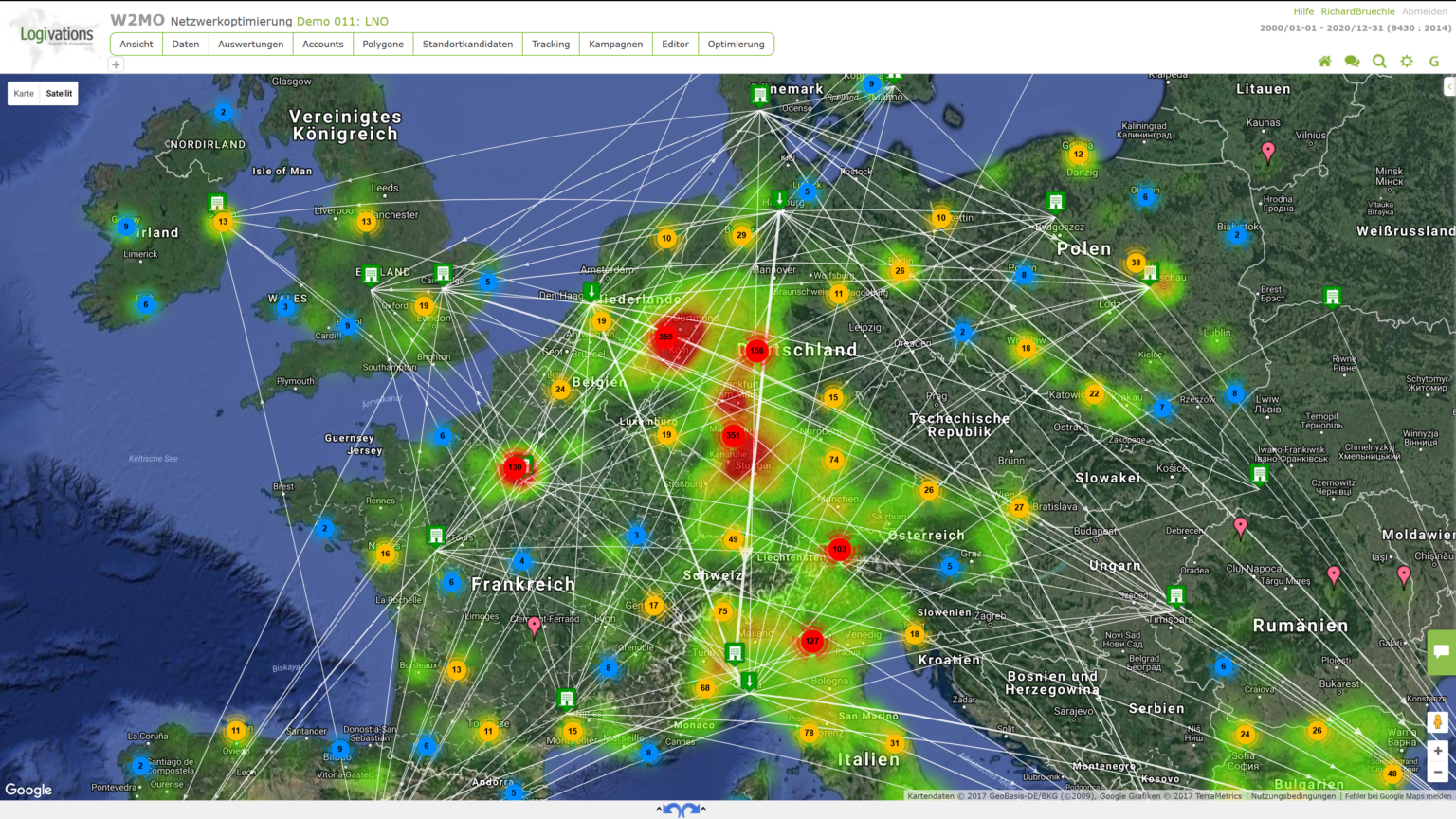
Task: Click the green G icon
Action: (x=1434, y=62)
